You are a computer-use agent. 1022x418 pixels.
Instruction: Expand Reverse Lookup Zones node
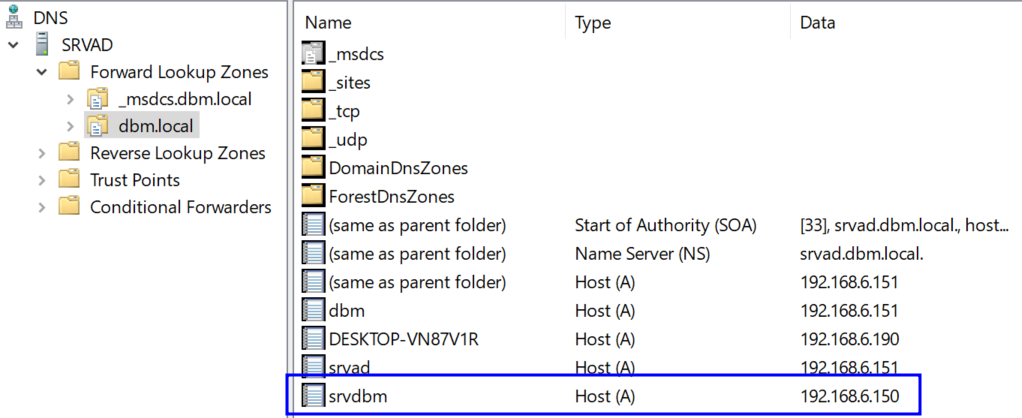(42, 153)
